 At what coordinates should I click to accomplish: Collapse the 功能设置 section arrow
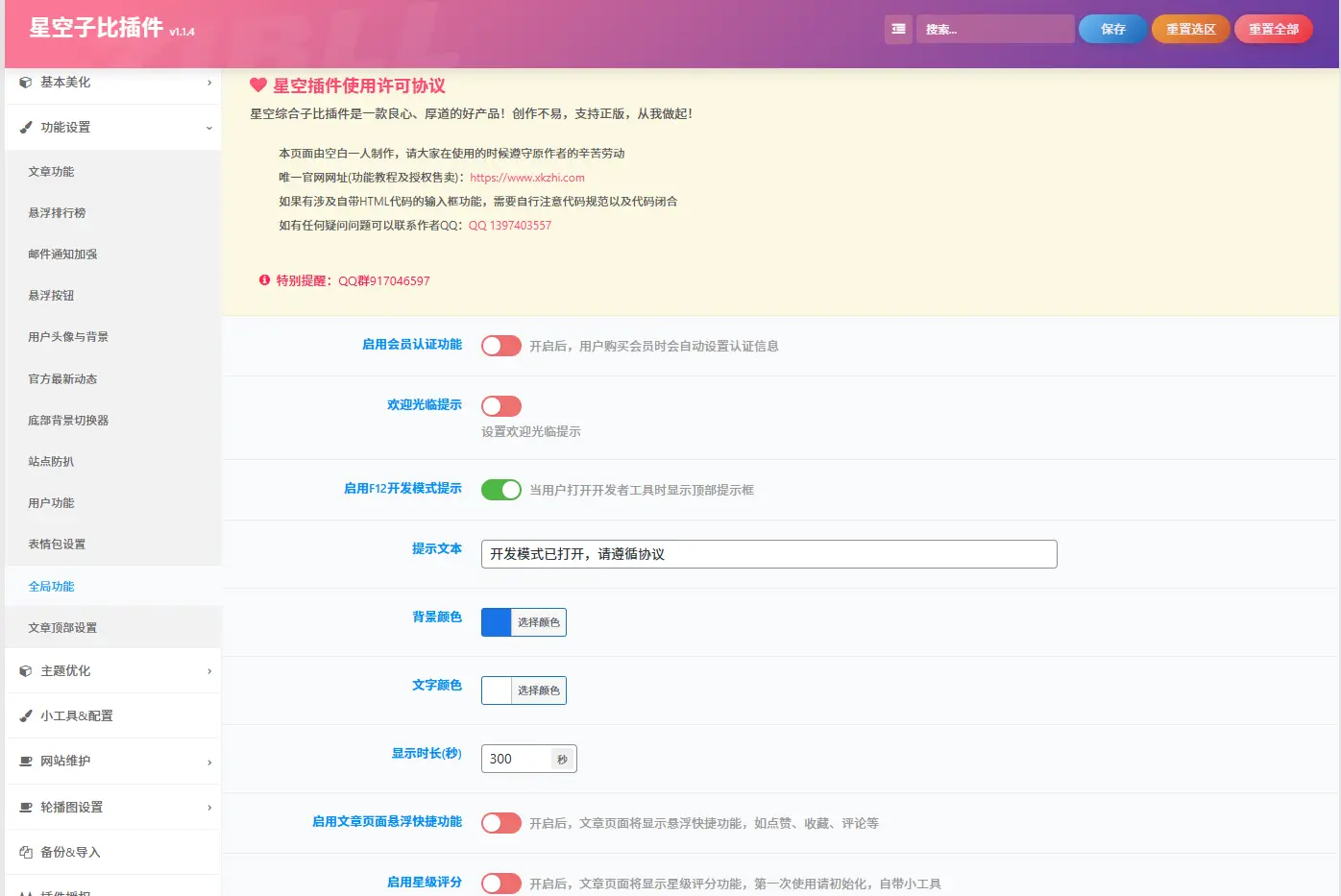(x=209, y=128)
